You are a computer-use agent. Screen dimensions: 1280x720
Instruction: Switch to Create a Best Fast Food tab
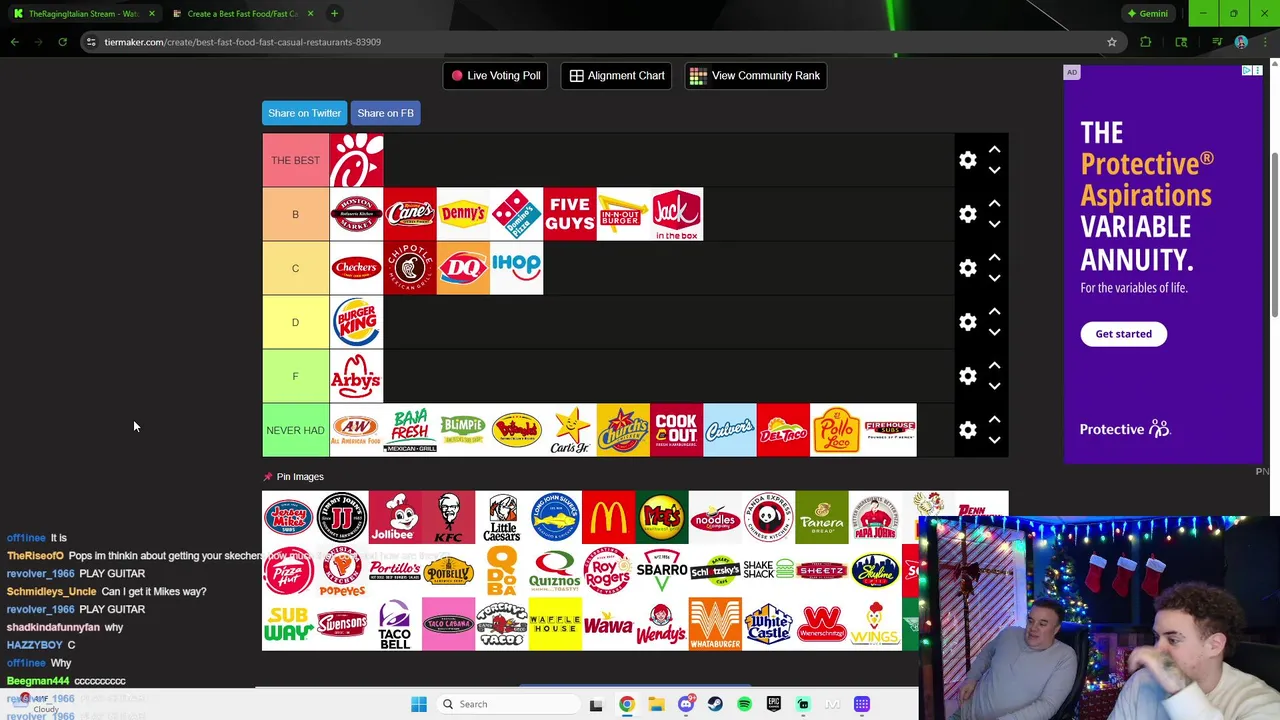click(242, 14)
